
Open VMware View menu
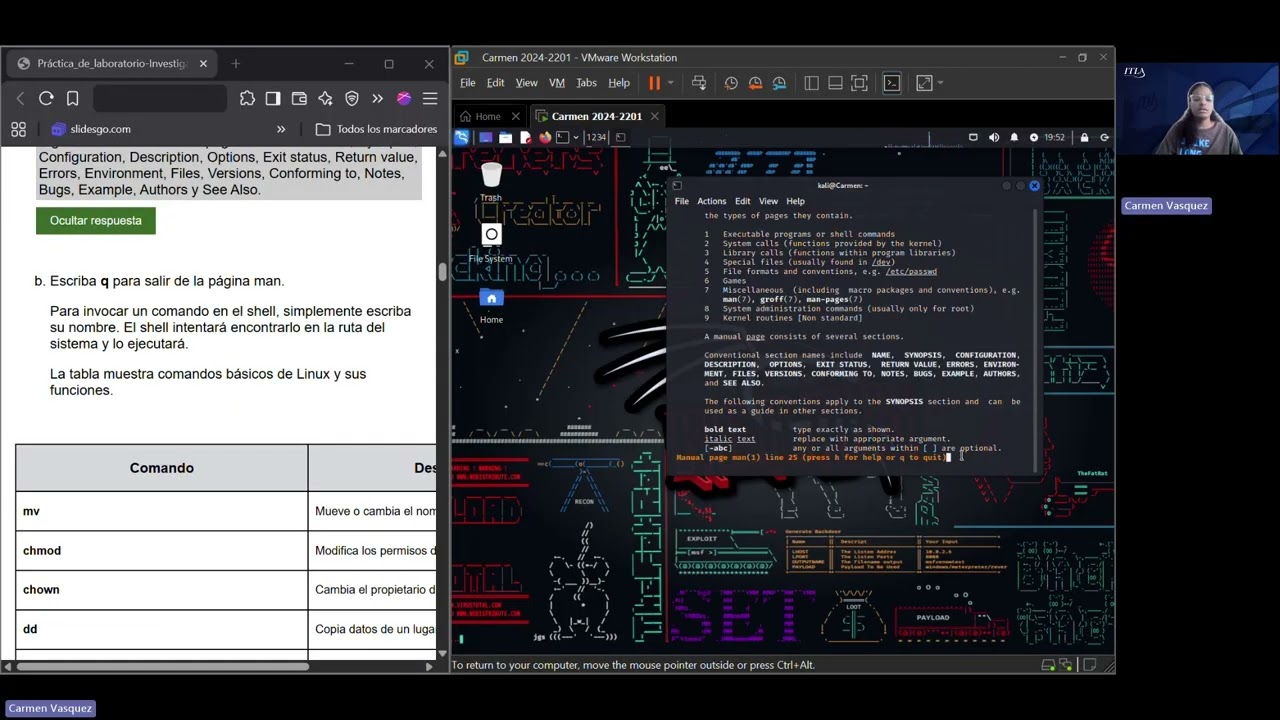pyautogui.click(x=526, y=83)
